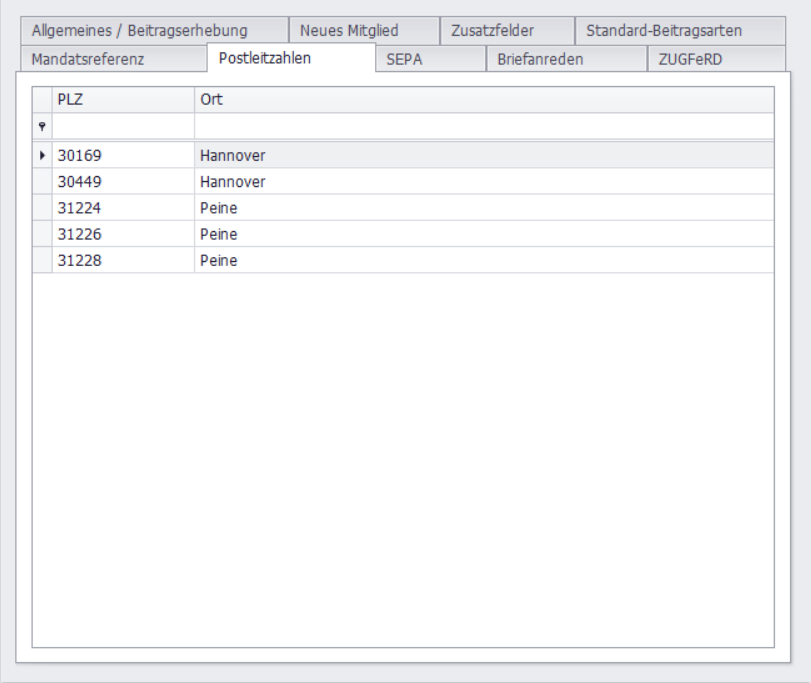Open the Zusatzfelder tab
The width and height of the screenshot is (811, 683).
coord(492,31)
